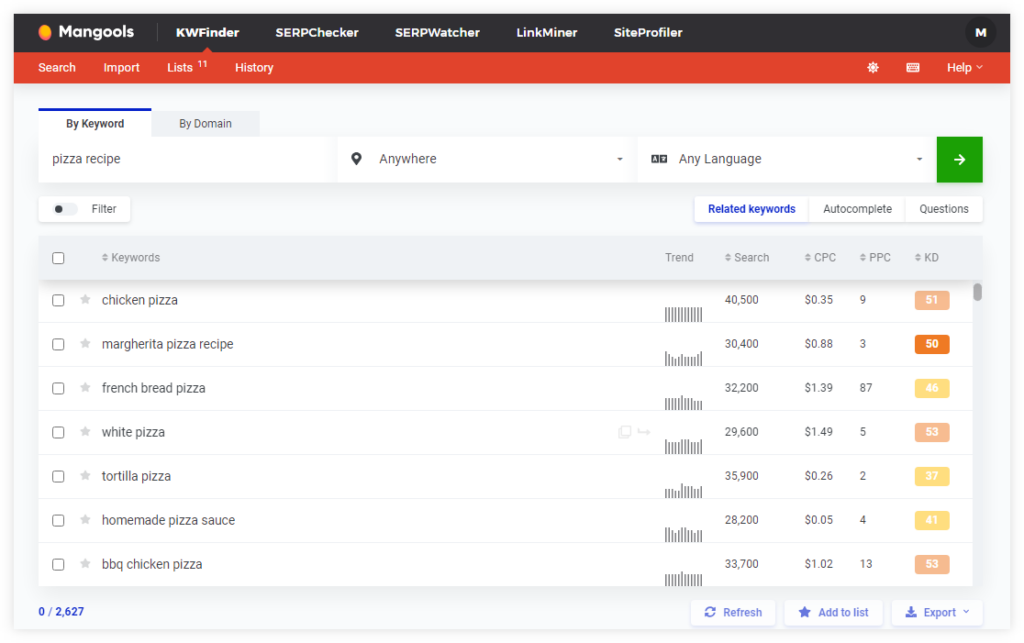The image size is (1024, 643).
Task: View the margherita pizza recipe trend chart
Action: coord(683,358)
